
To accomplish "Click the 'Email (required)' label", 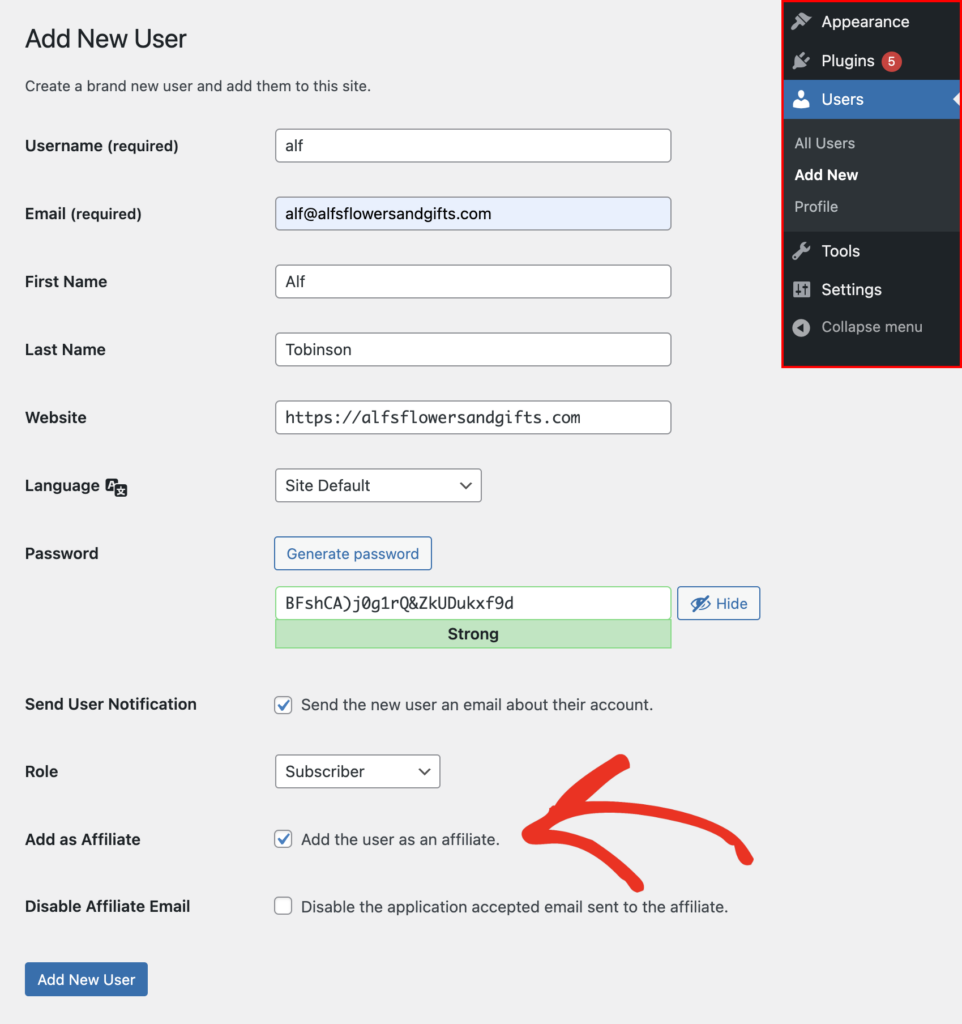I will 83,214.
